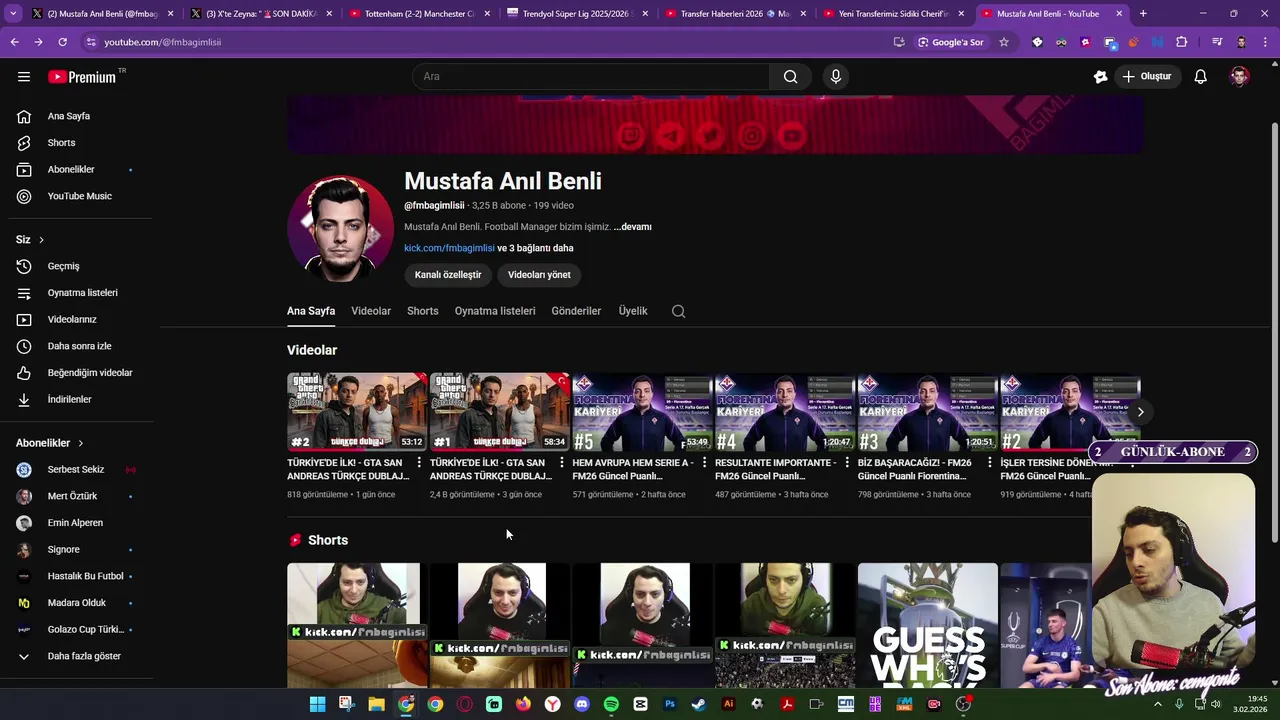Open the notifications bell
Viewport: 1280px width, 720px height.
tap(1200, 77)
